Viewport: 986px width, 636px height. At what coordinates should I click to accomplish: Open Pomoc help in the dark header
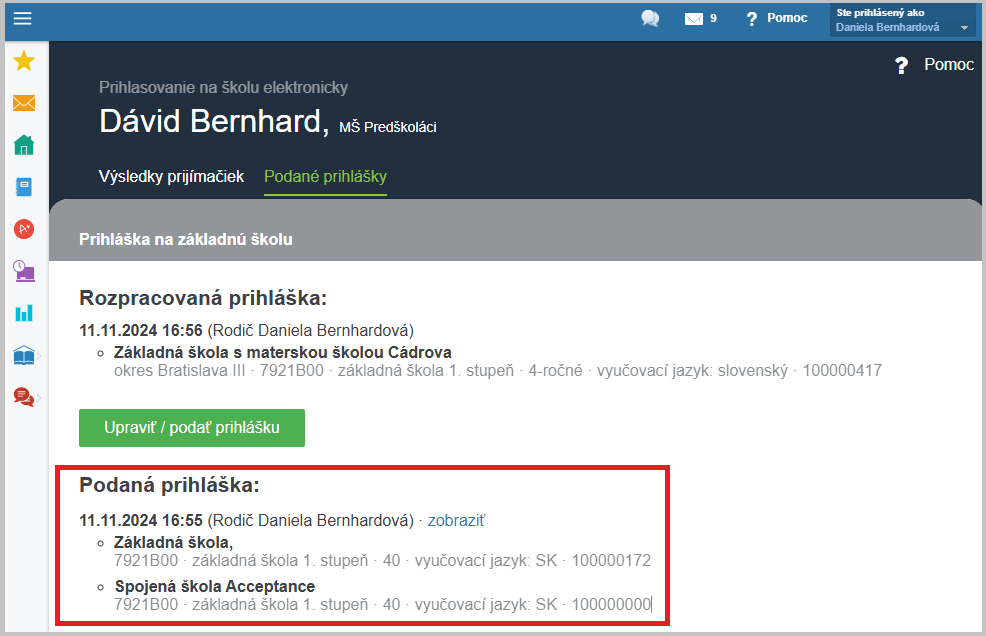[934, 65]
